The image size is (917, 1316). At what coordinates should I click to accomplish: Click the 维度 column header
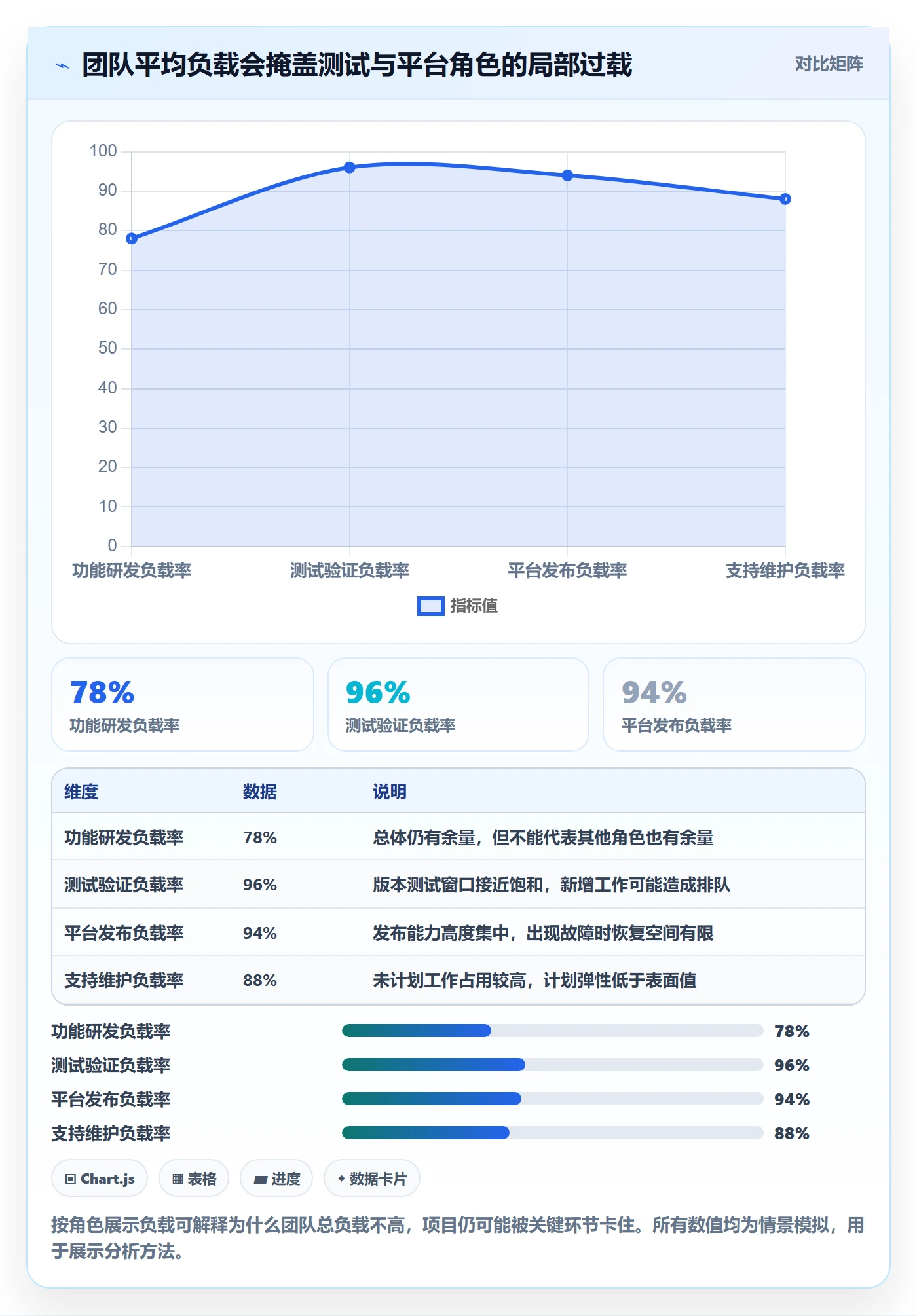(x=81, y=792)
